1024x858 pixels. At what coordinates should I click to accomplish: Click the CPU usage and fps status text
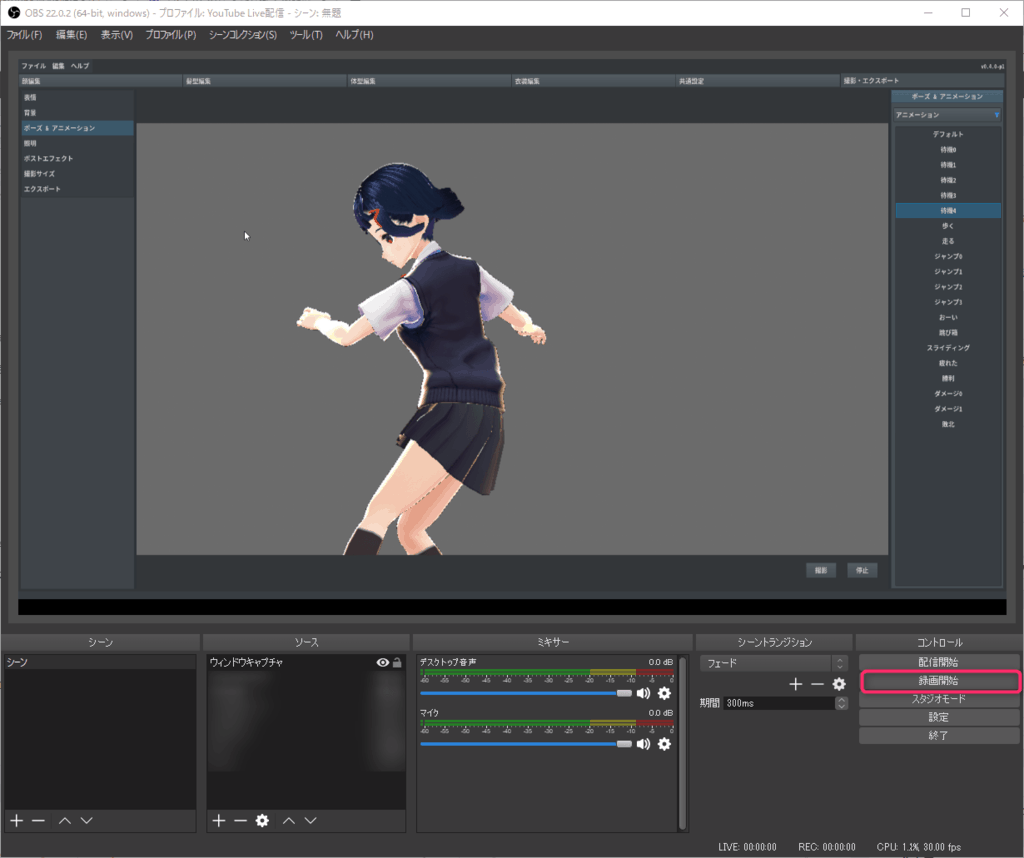pyautogui.click(x=919, y=847)
